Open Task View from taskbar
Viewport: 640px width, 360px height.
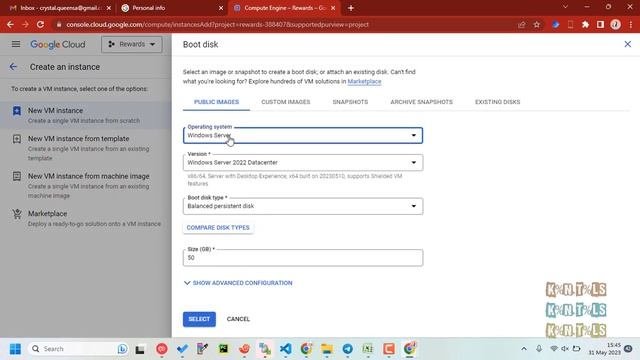coord(140,349)
